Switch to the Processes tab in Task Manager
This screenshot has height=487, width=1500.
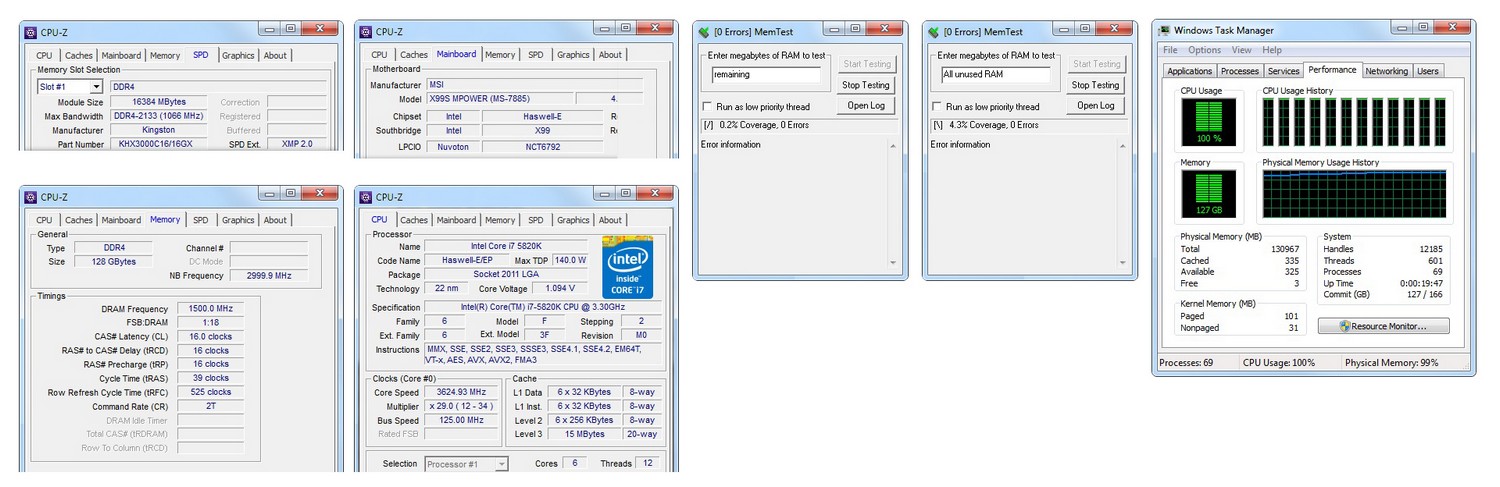1240,71
